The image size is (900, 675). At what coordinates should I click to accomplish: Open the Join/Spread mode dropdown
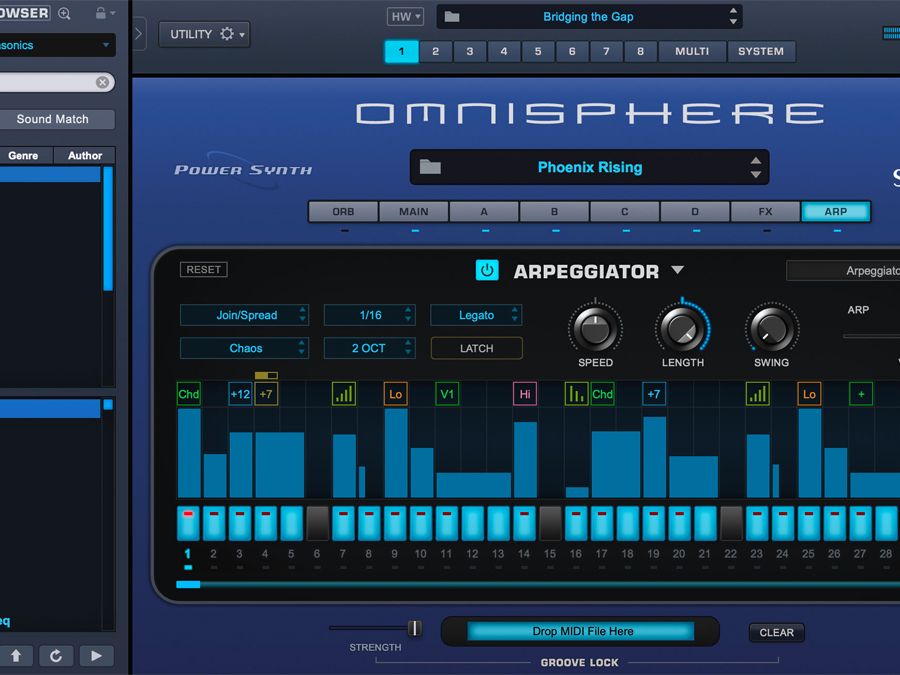(245, 315)
